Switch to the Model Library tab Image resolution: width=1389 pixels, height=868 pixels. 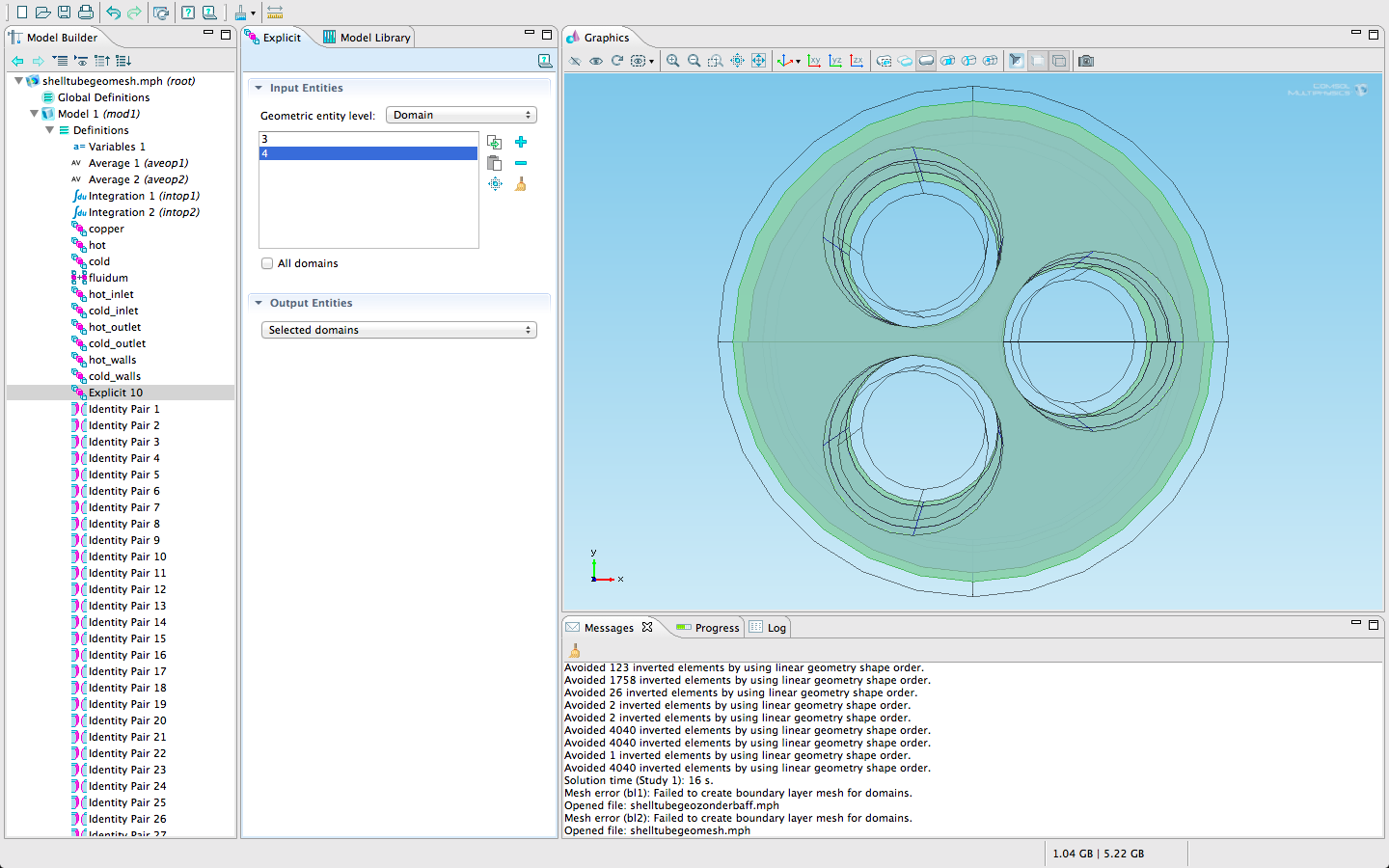point(367,38)
